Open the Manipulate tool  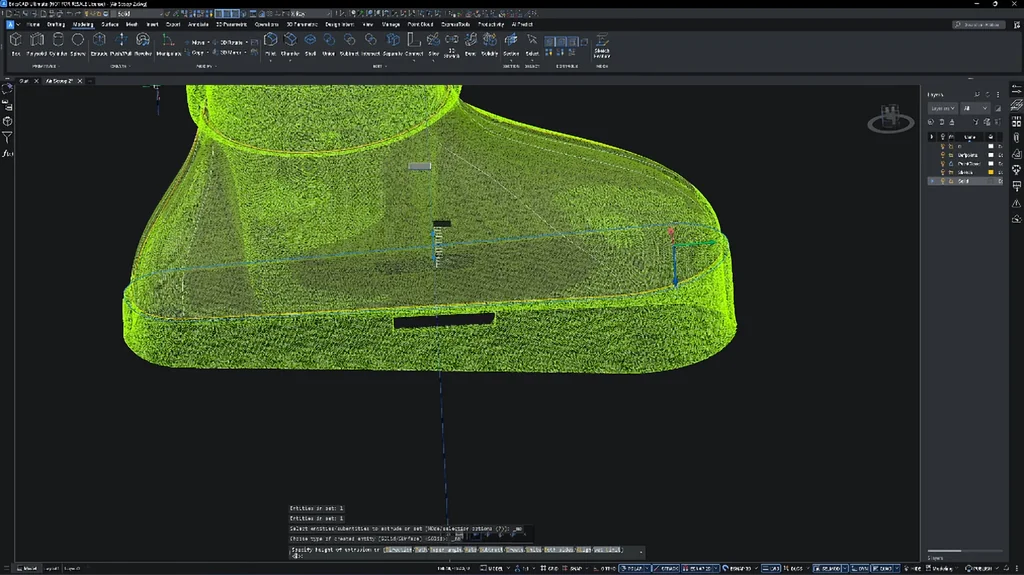click(168, 44)
